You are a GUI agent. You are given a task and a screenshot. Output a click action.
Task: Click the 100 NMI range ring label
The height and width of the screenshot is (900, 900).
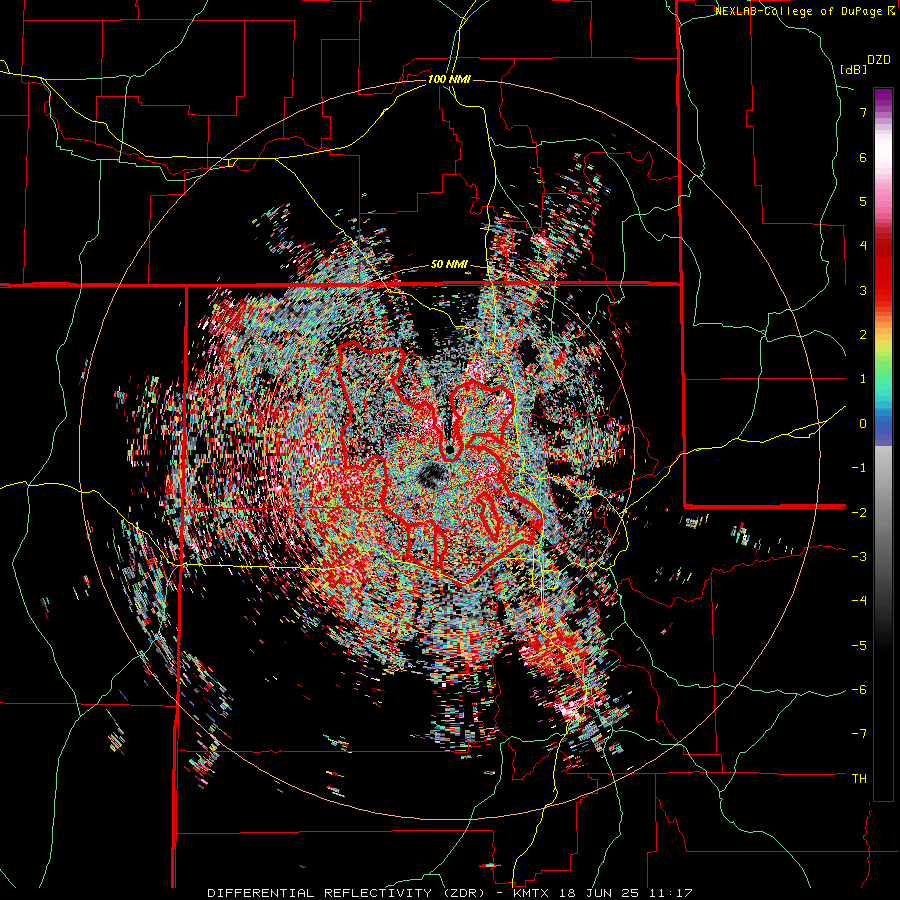(x=449, y=79)
